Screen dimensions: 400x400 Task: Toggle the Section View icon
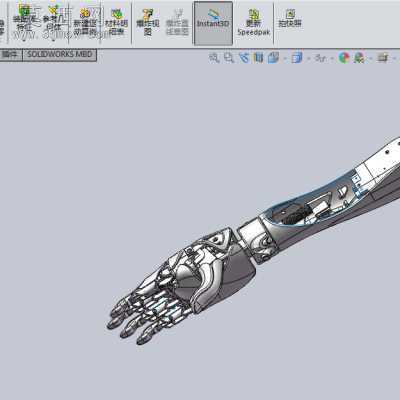click(258, 58)
